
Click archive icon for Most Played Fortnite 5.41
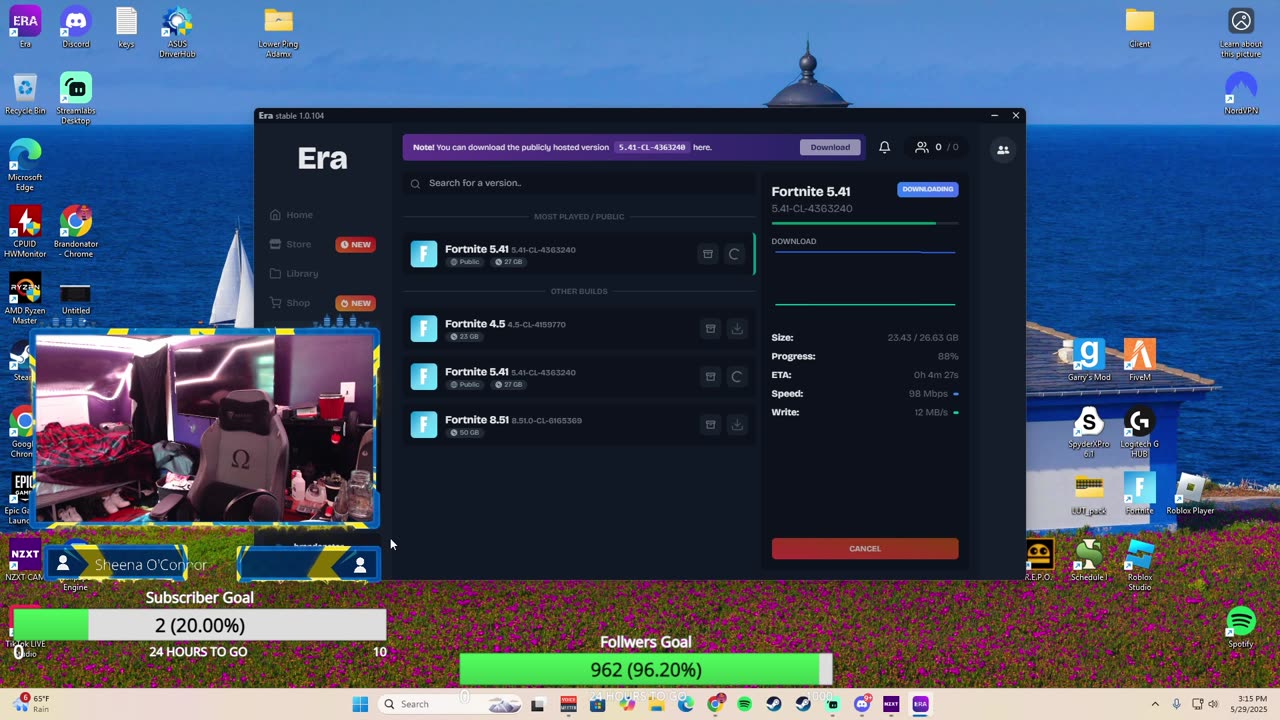707,254
